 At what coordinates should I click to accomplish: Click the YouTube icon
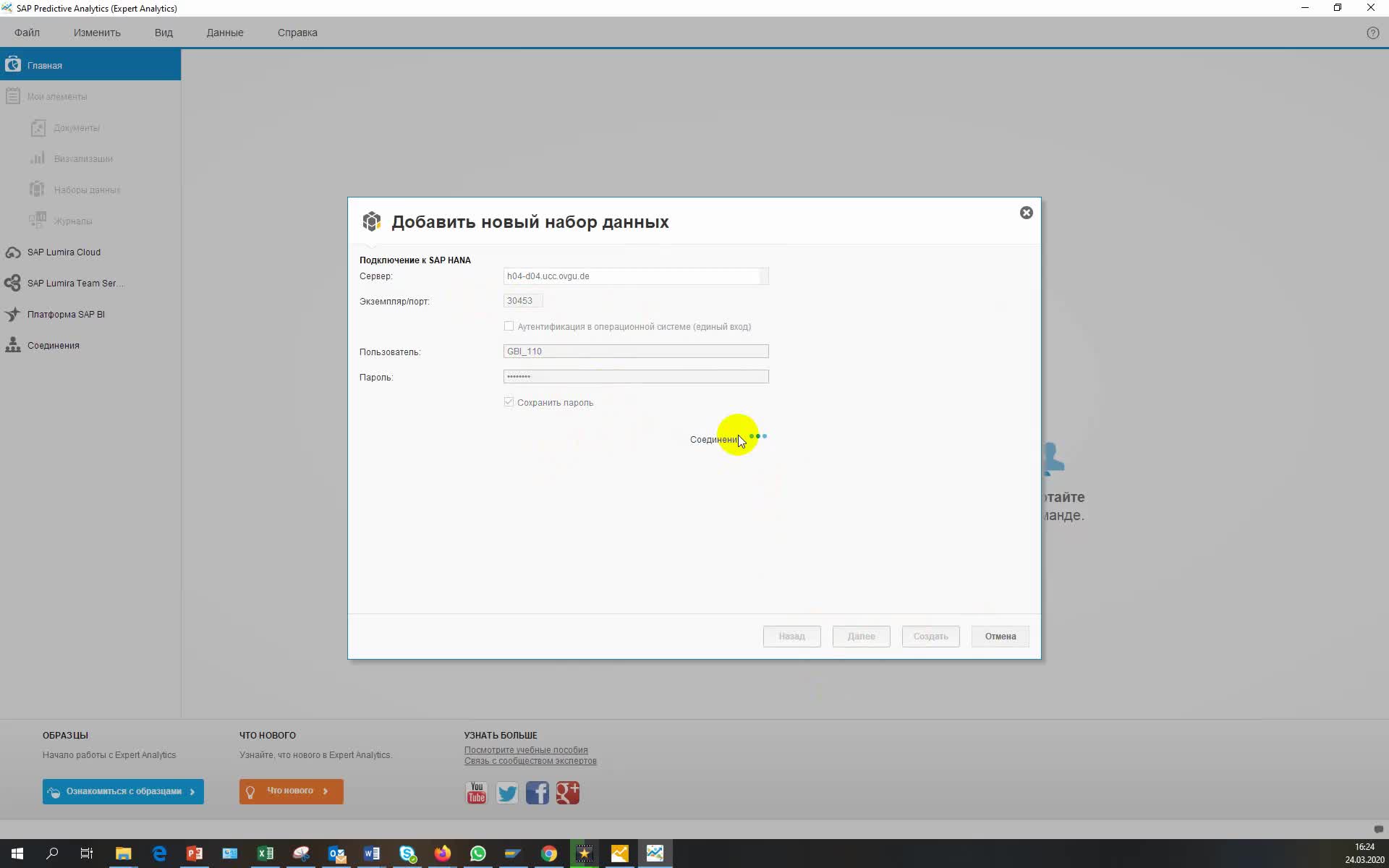click(x=476, y=793)
